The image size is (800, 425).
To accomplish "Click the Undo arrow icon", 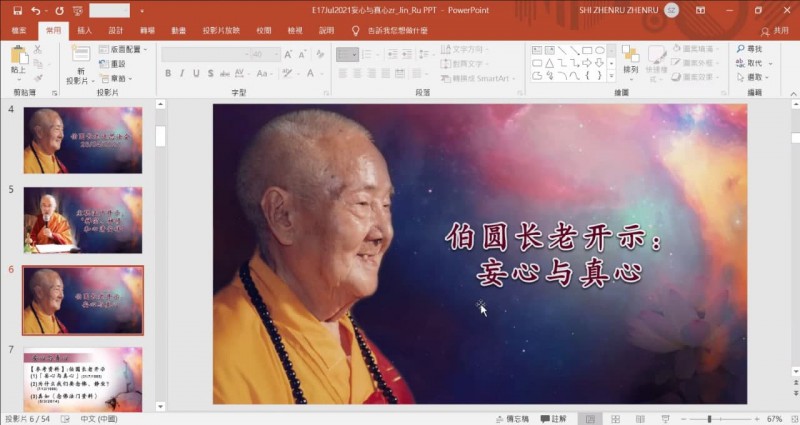I will (x=34, y=10).
